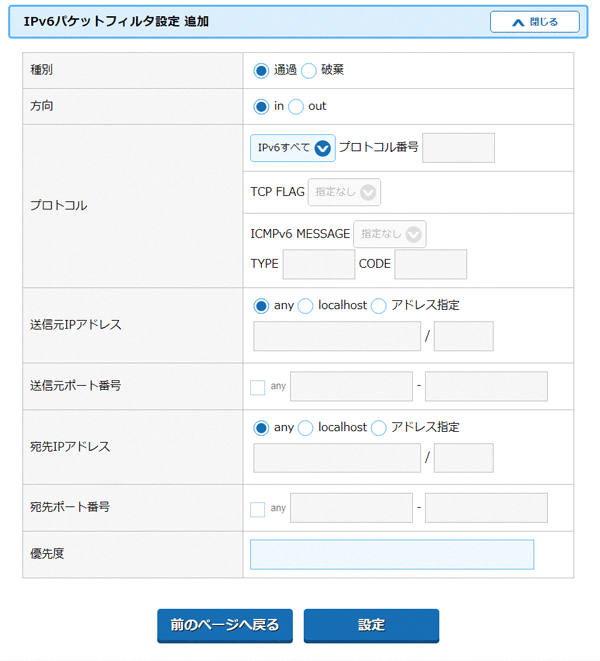Screen dimensions: 600x661
Task: Click the 優先度 row label
Action: tap(47, 554)
